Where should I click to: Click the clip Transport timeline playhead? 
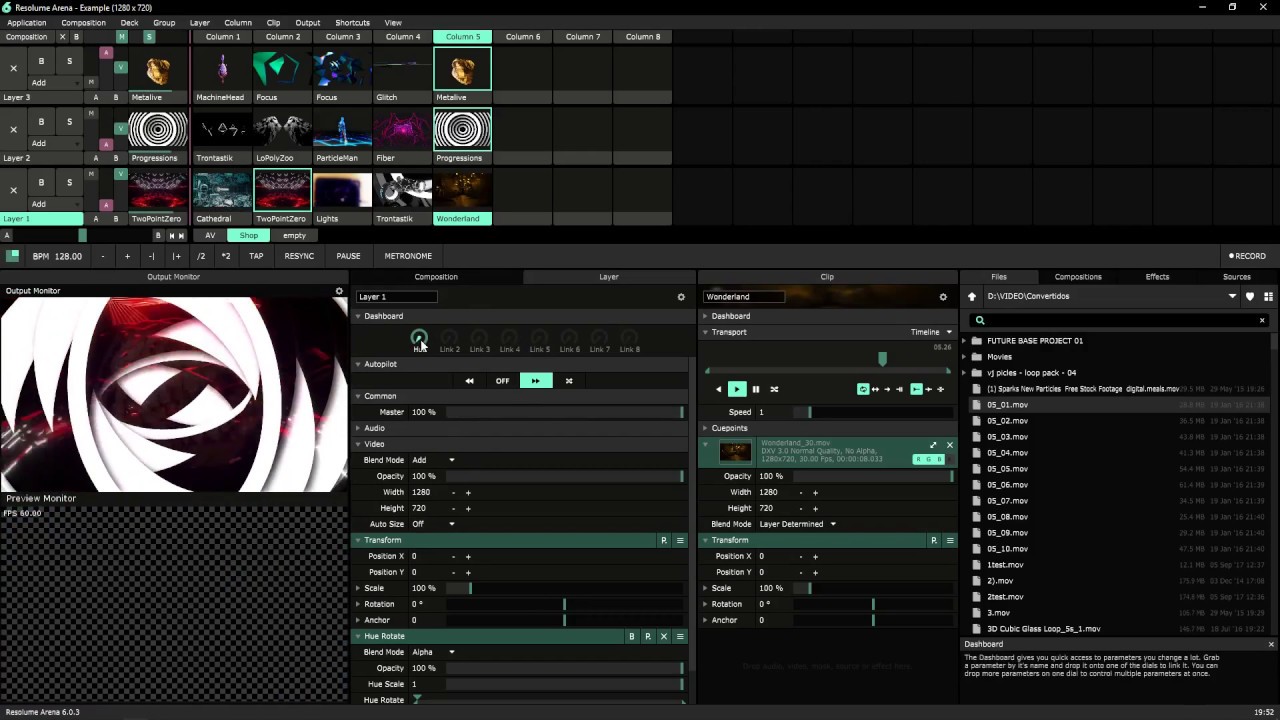click(882, 359)
